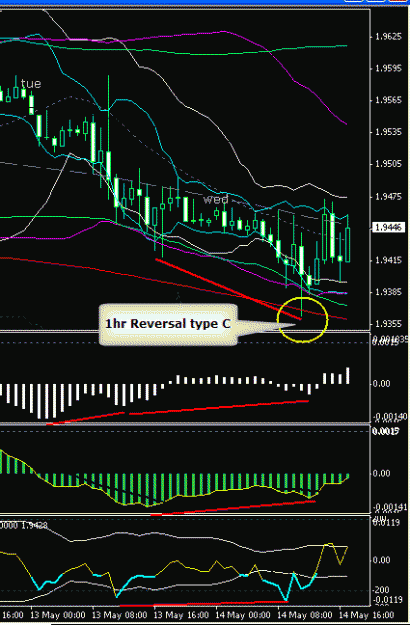Click the '13 May 00:00' time label
Viewport: 410px width, 625px height.
[57, 615]
